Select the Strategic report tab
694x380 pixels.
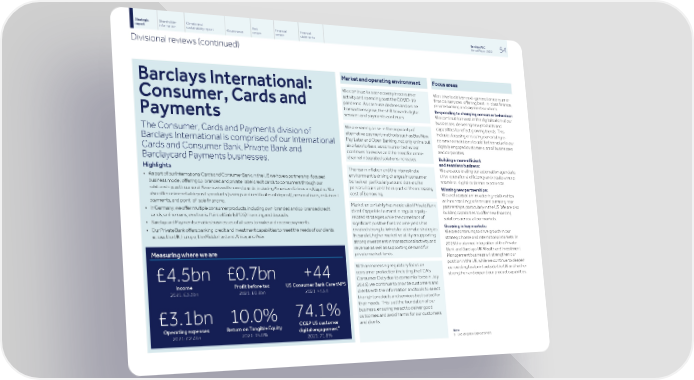click(x=142, y=21)
